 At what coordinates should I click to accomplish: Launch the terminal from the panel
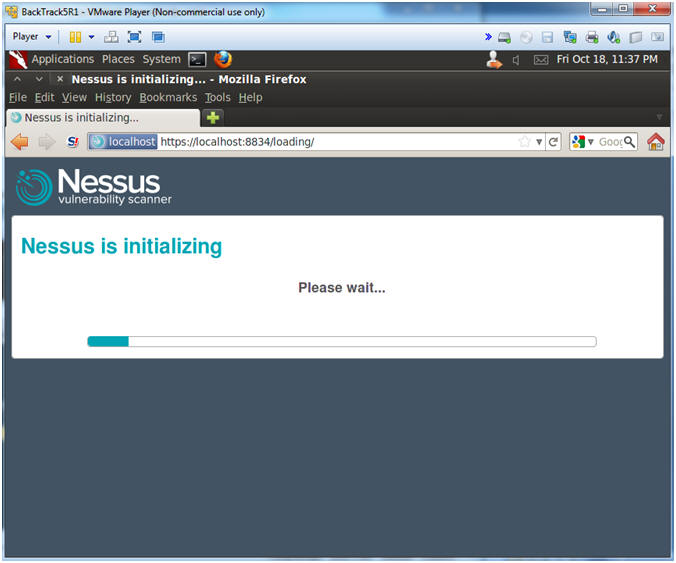(x=197, y=59)
